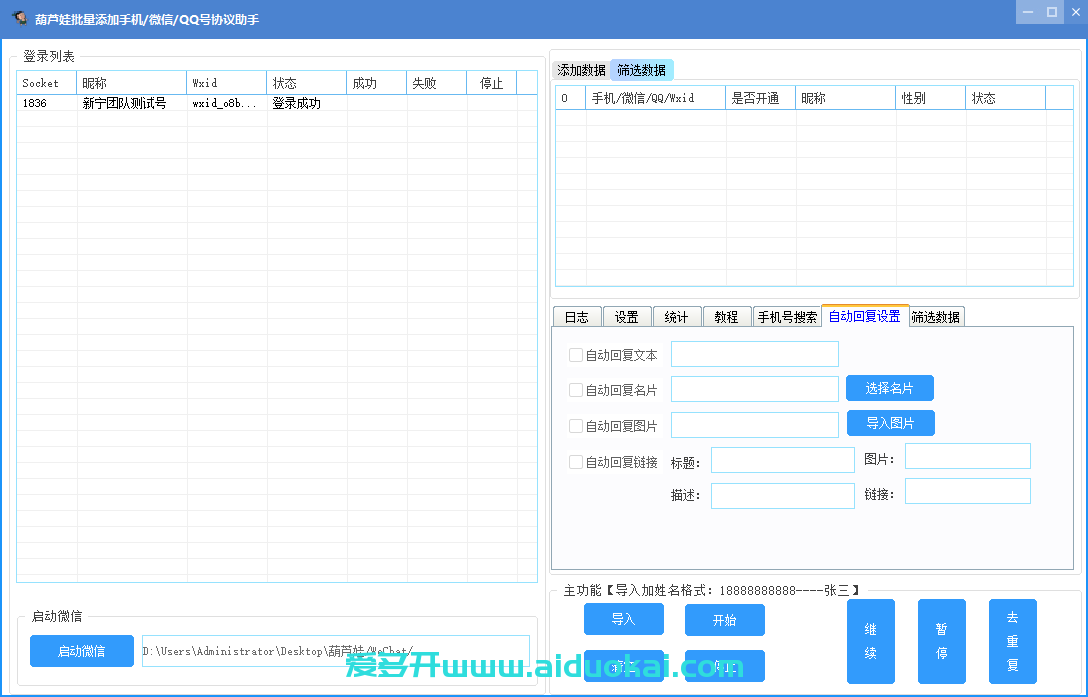Image resolution: width=1088 pixels, height=697 pixels.
Task: Switch to the 统计 tab
Action: (x=677, y=317)
